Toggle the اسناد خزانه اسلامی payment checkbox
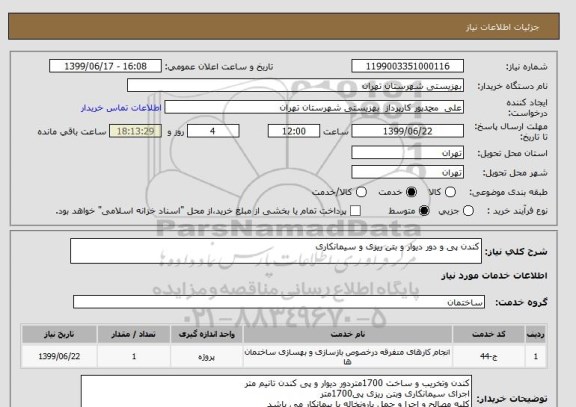Image resolution: width=576 pixels, height=407 pixels. (355, 211)
